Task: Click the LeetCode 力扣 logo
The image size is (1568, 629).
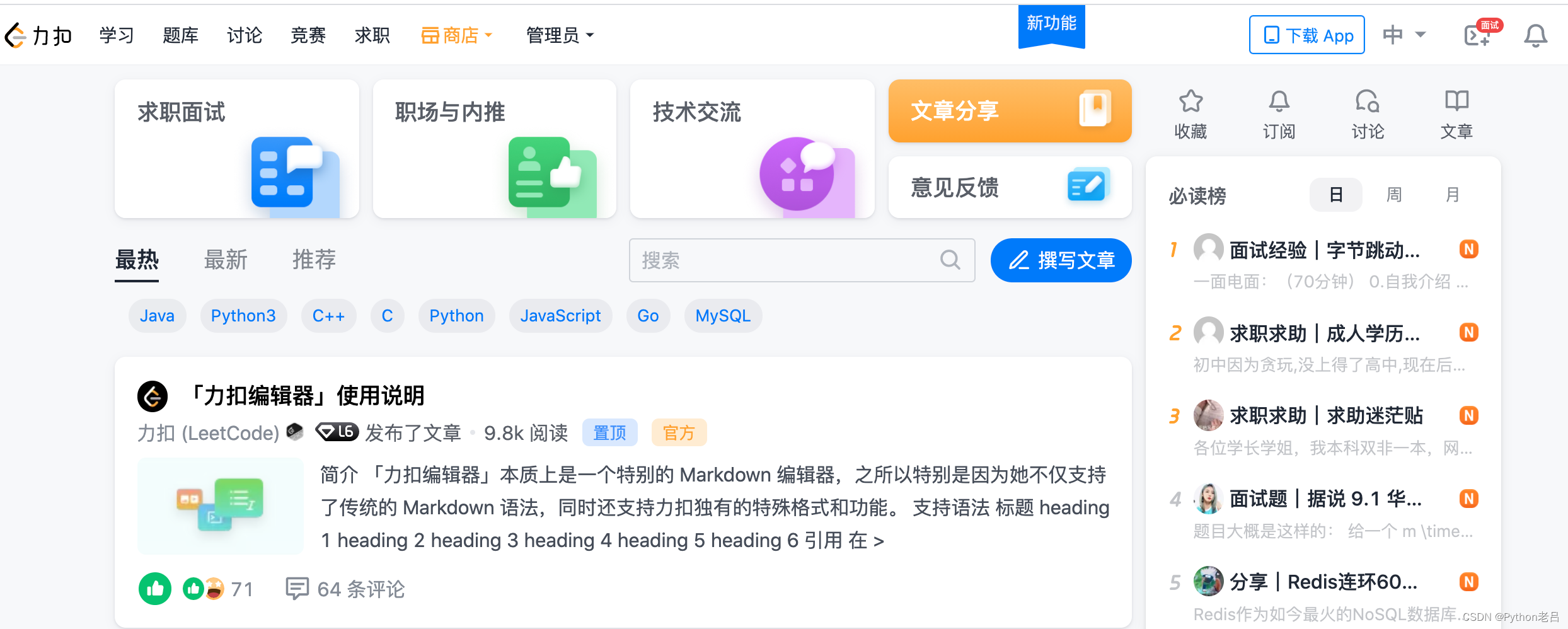Action: (38, 35)
